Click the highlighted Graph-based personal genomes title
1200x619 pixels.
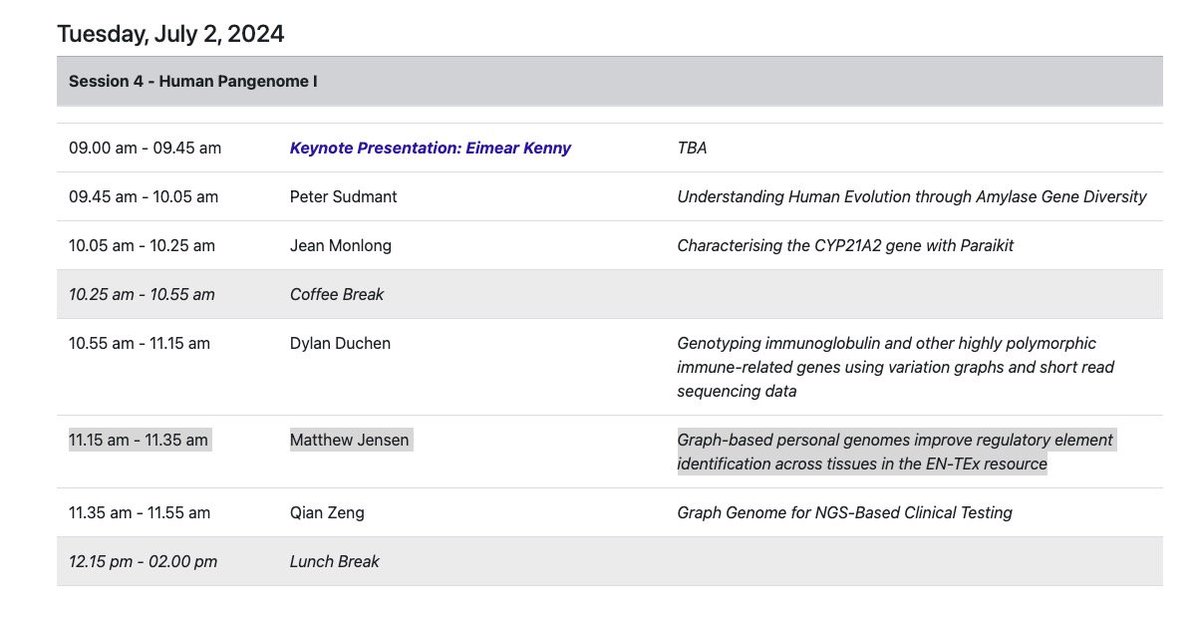pyautogui.click(x=895, y=452)
